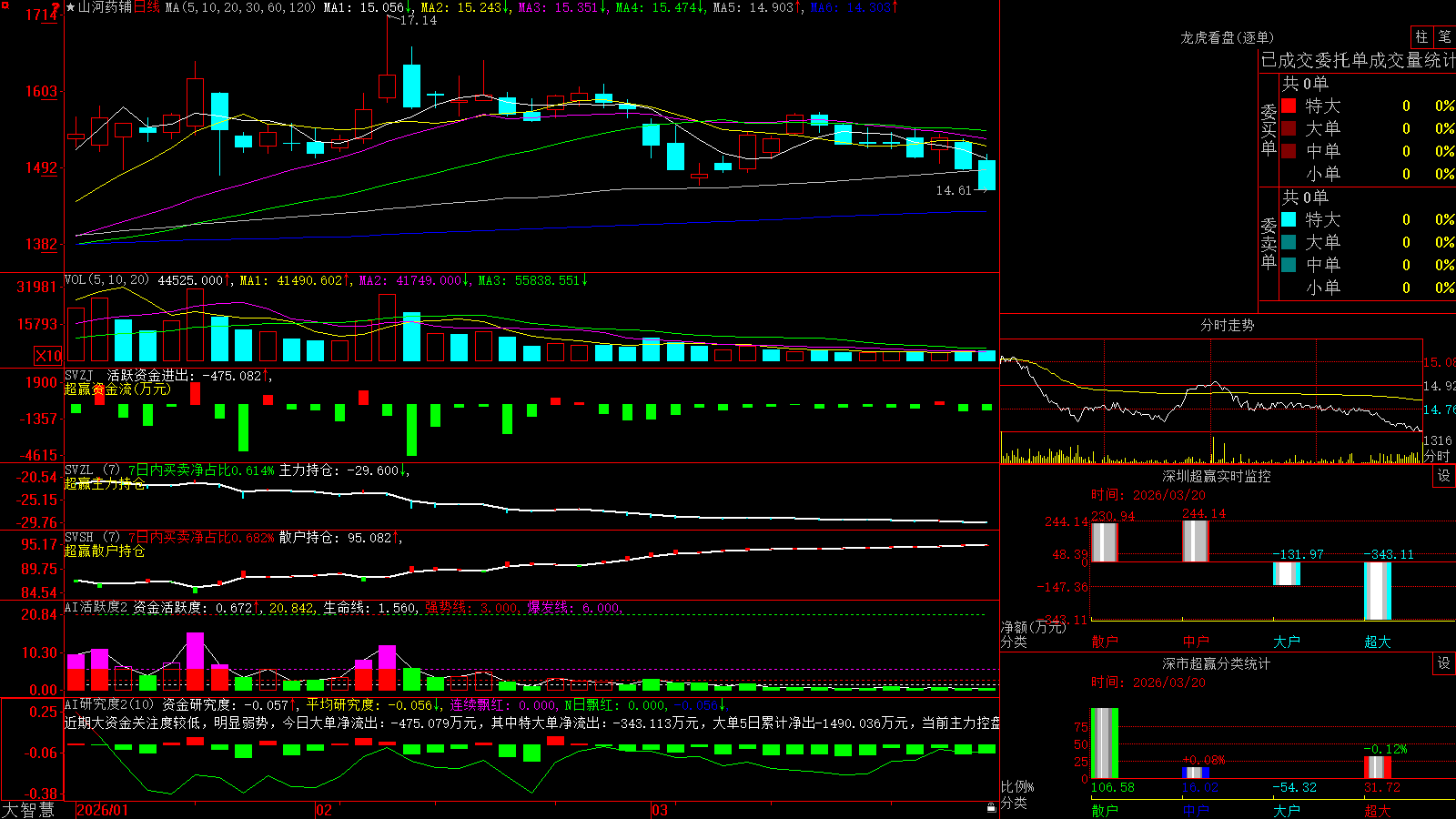The width and height of the screenshot is (1456, 819).
Task: Click the red 特大 buy order swatch
Action: pos(1289,106)
